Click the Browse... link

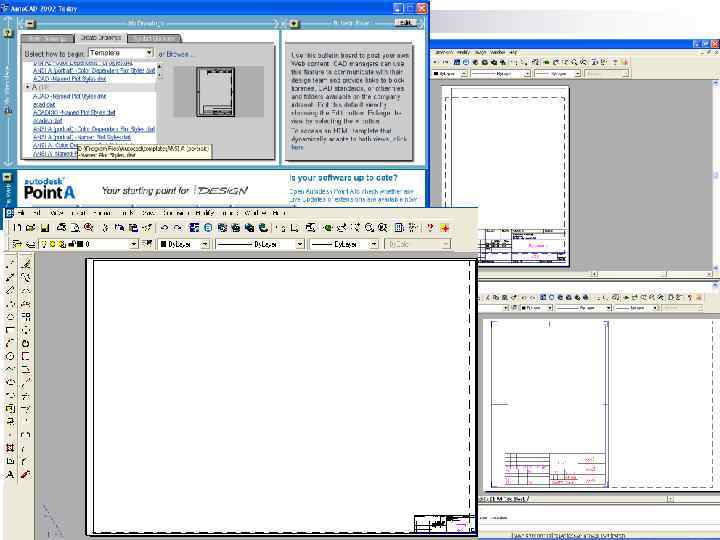click(178, 54)
